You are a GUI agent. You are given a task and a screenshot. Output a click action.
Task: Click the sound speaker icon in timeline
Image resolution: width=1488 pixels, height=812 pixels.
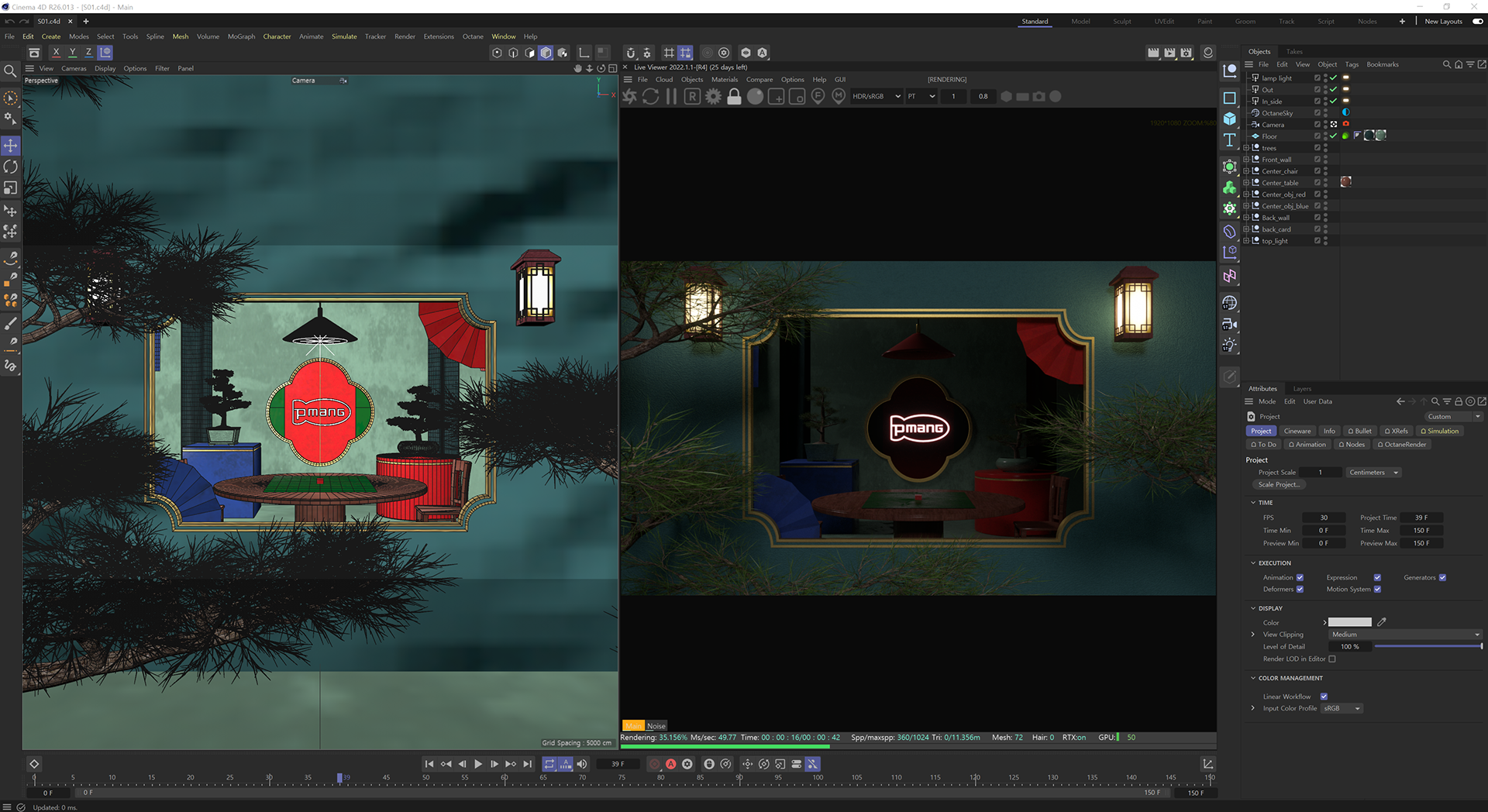coord(582,764)
